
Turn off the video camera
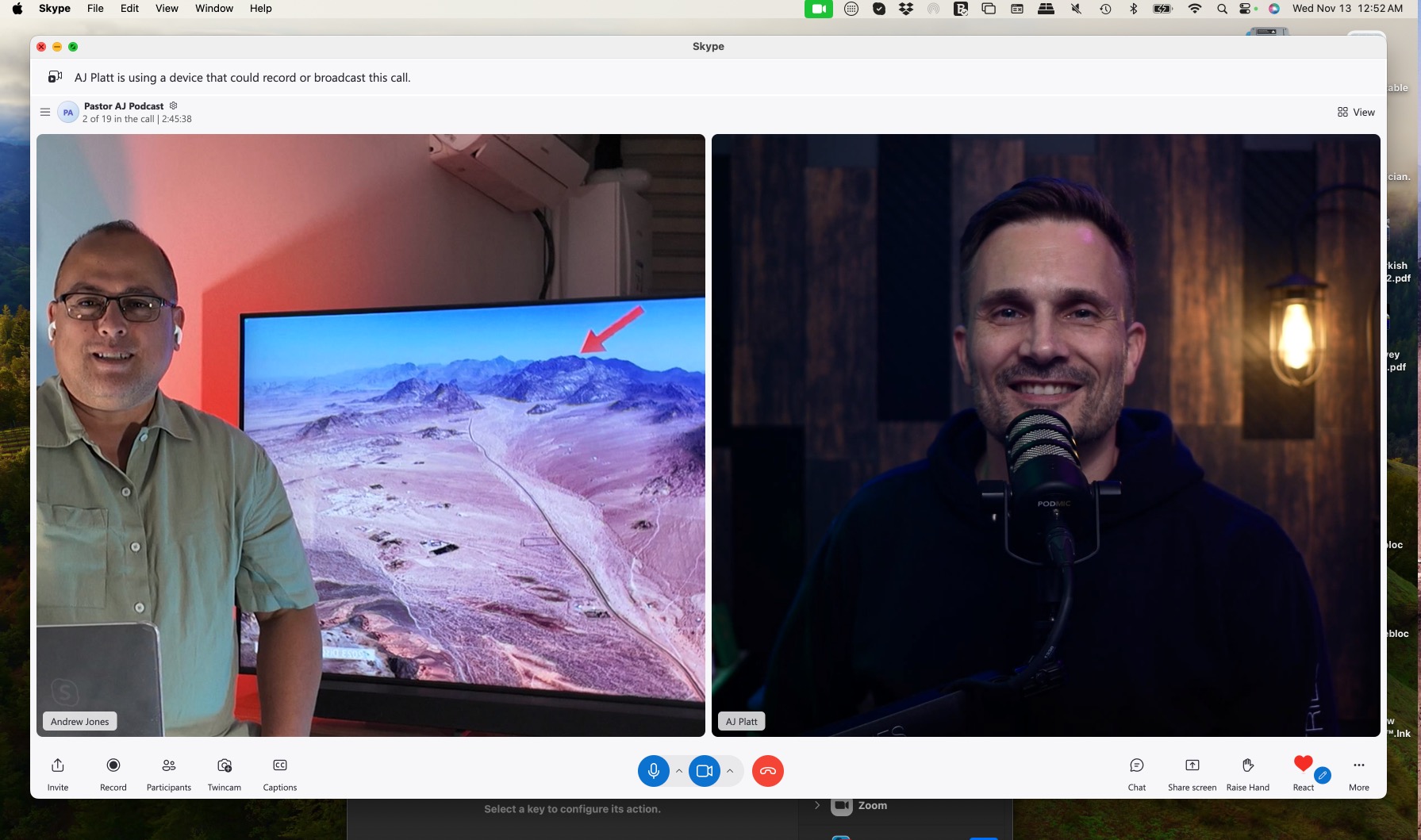[x=704, y=771]
